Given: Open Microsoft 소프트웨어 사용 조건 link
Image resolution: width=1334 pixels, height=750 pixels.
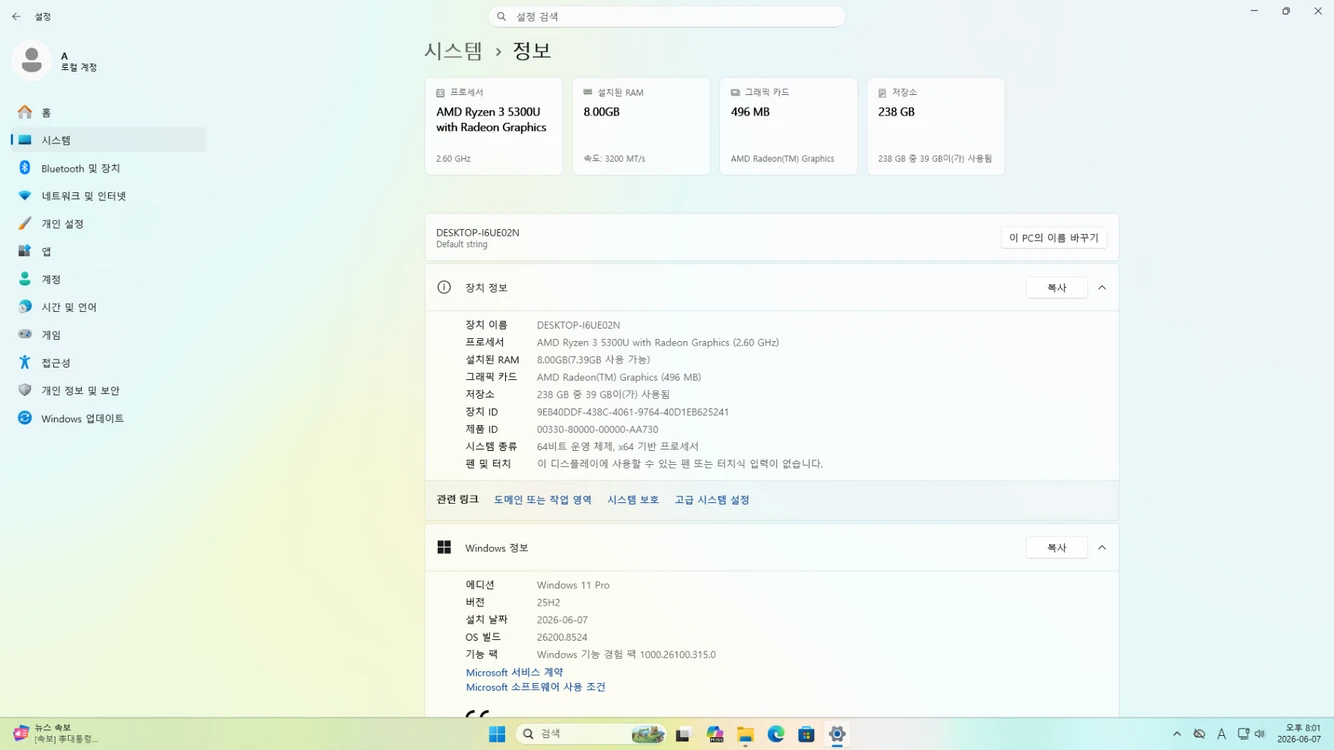Looking at the screenshot, I should (535, 688).
